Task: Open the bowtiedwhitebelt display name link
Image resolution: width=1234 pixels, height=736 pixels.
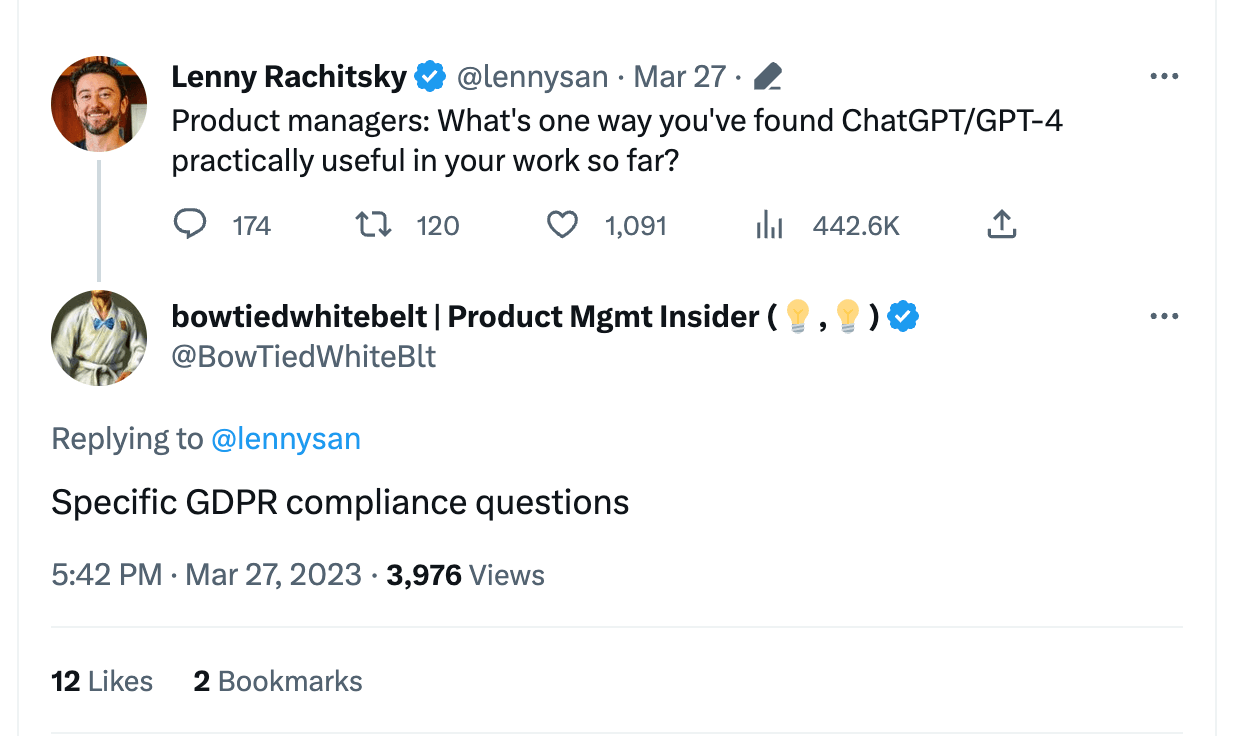Action: [465, 317]
